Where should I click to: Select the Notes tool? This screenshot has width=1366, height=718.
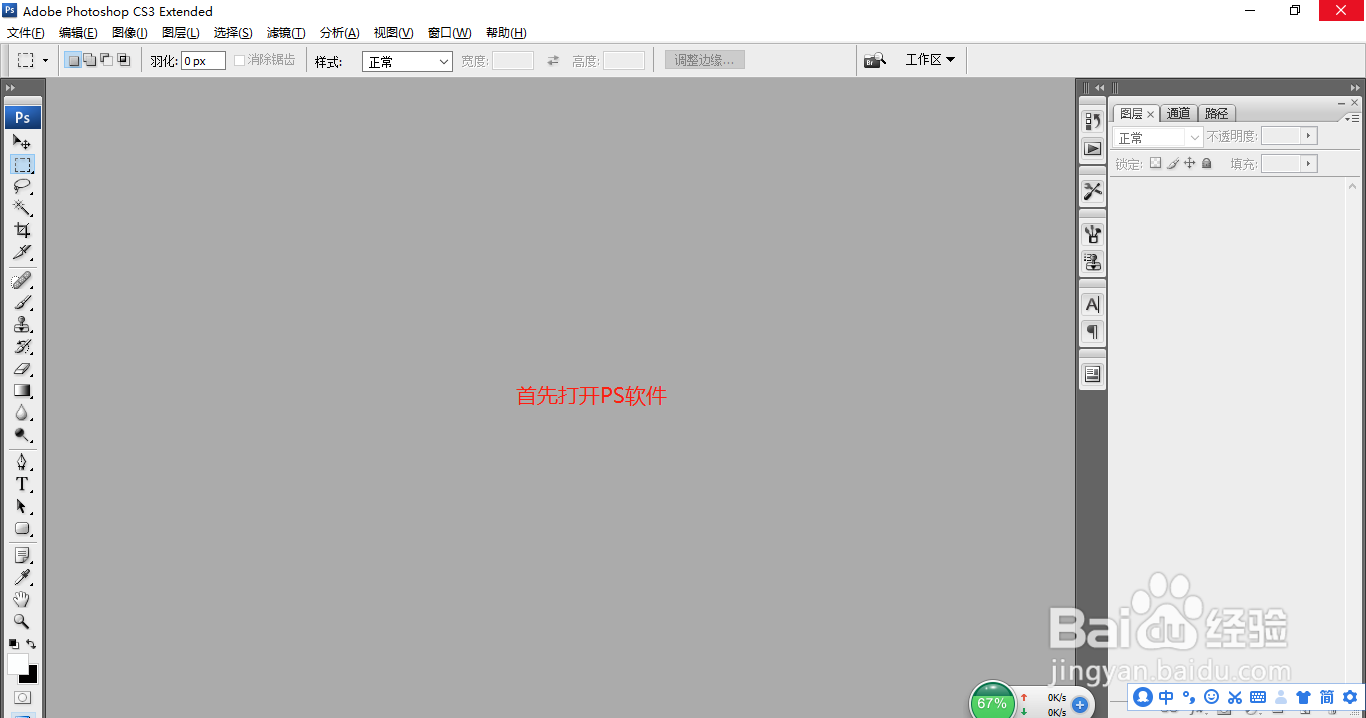click(22, 555)
